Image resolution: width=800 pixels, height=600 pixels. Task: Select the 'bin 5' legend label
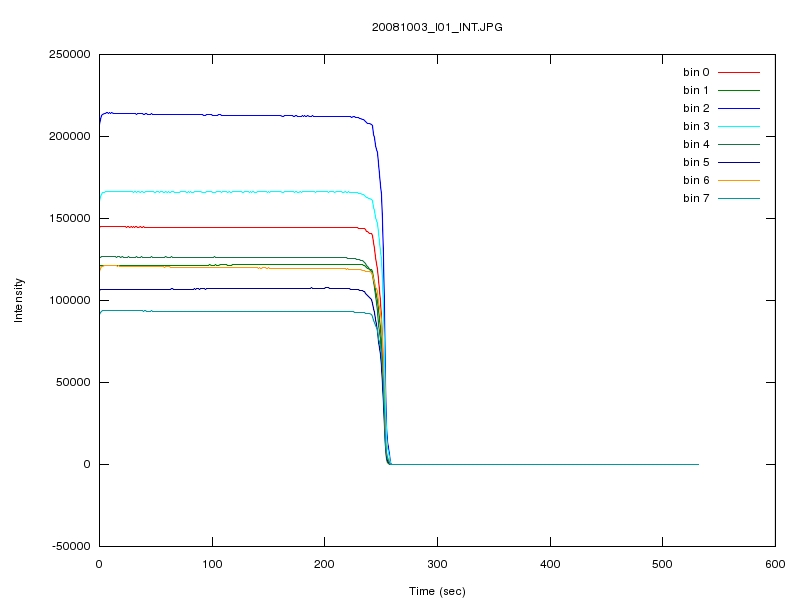click(x=696, y=162)
